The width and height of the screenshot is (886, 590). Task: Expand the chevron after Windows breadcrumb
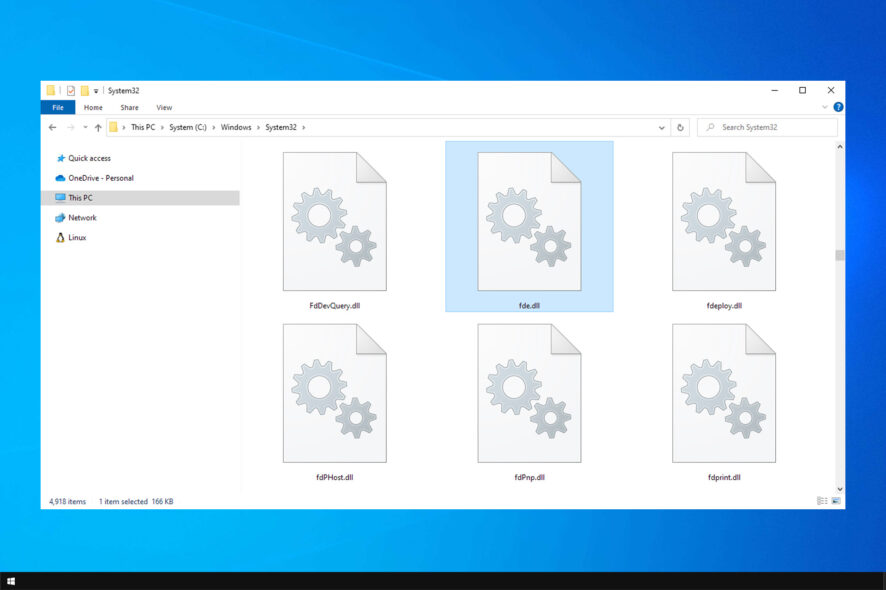(258, 128)
